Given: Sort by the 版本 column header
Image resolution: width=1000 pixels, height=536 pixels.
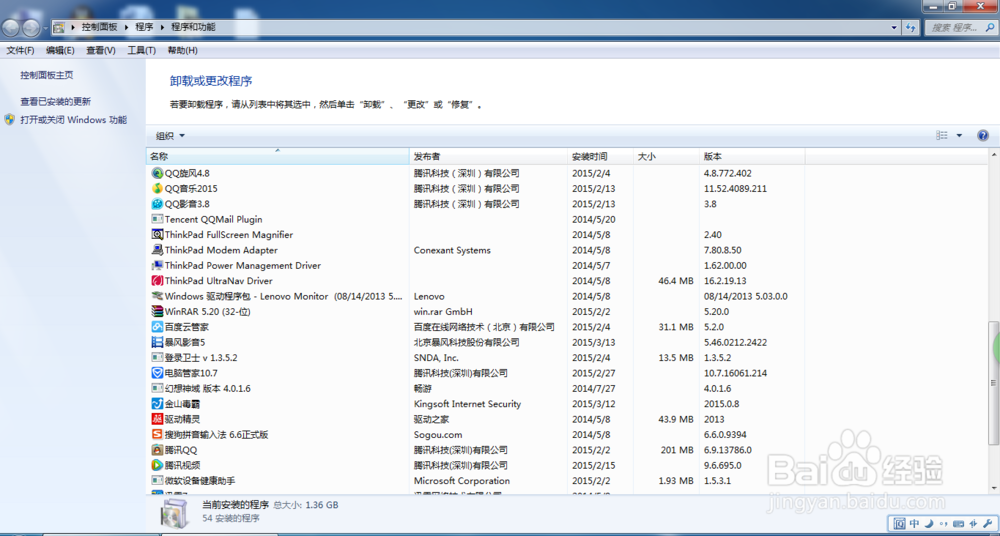Looking at the screenshot, I should tap(752, 156).
